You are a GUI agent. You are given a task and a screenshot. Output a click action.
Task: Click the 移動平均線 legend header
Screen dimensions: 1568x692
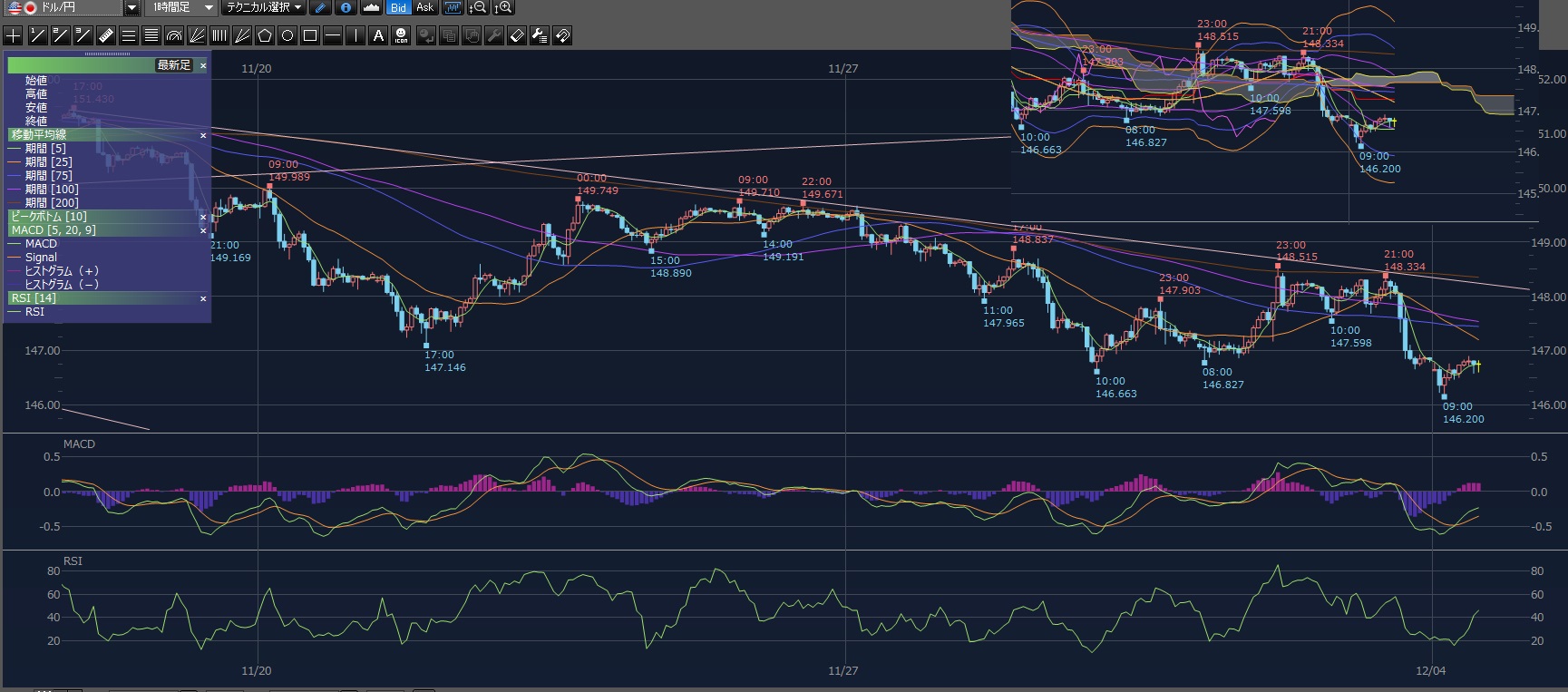(39, 135)
